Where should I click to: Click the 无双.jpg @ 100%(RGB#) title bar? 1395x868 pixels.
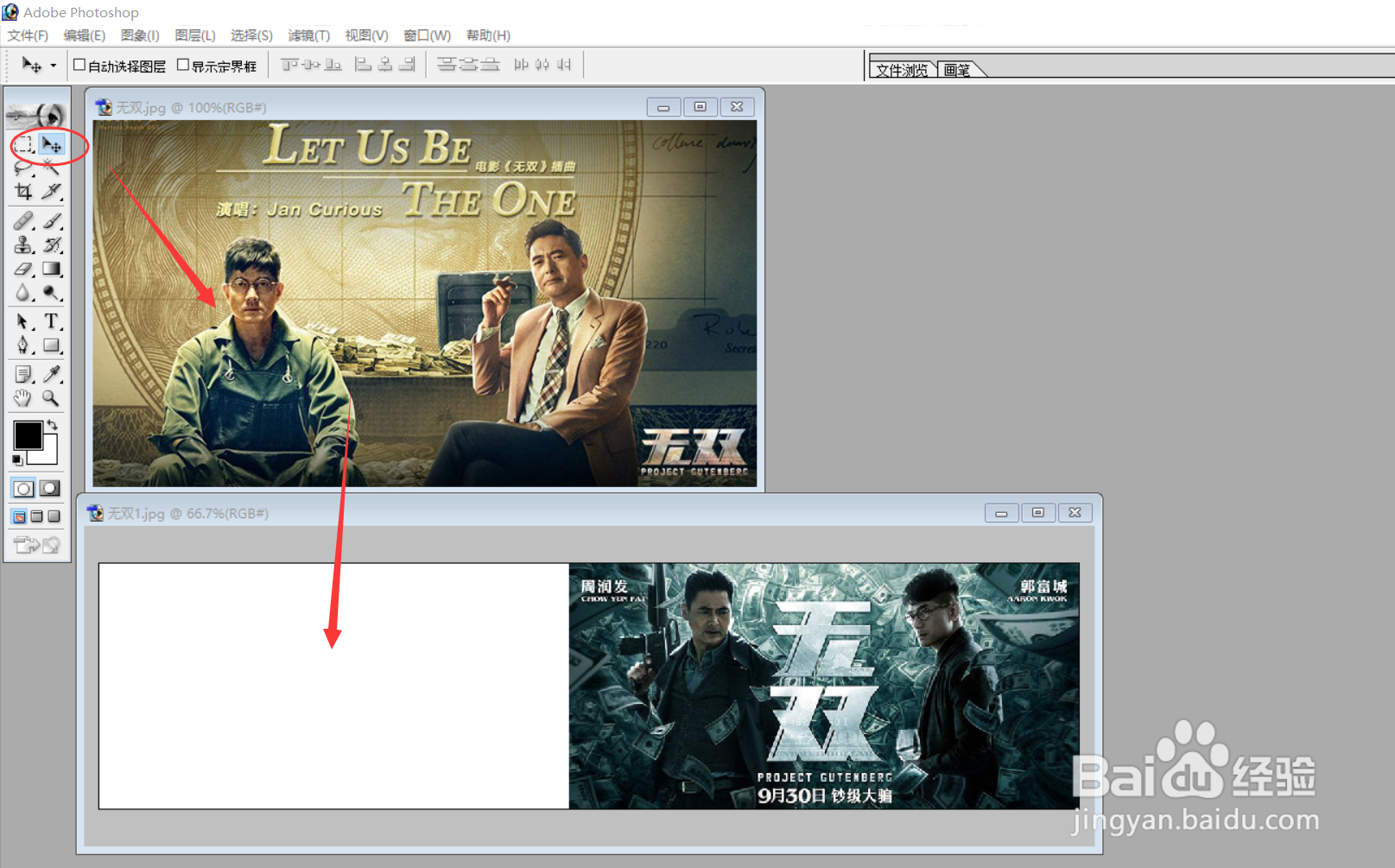[425, 107]
